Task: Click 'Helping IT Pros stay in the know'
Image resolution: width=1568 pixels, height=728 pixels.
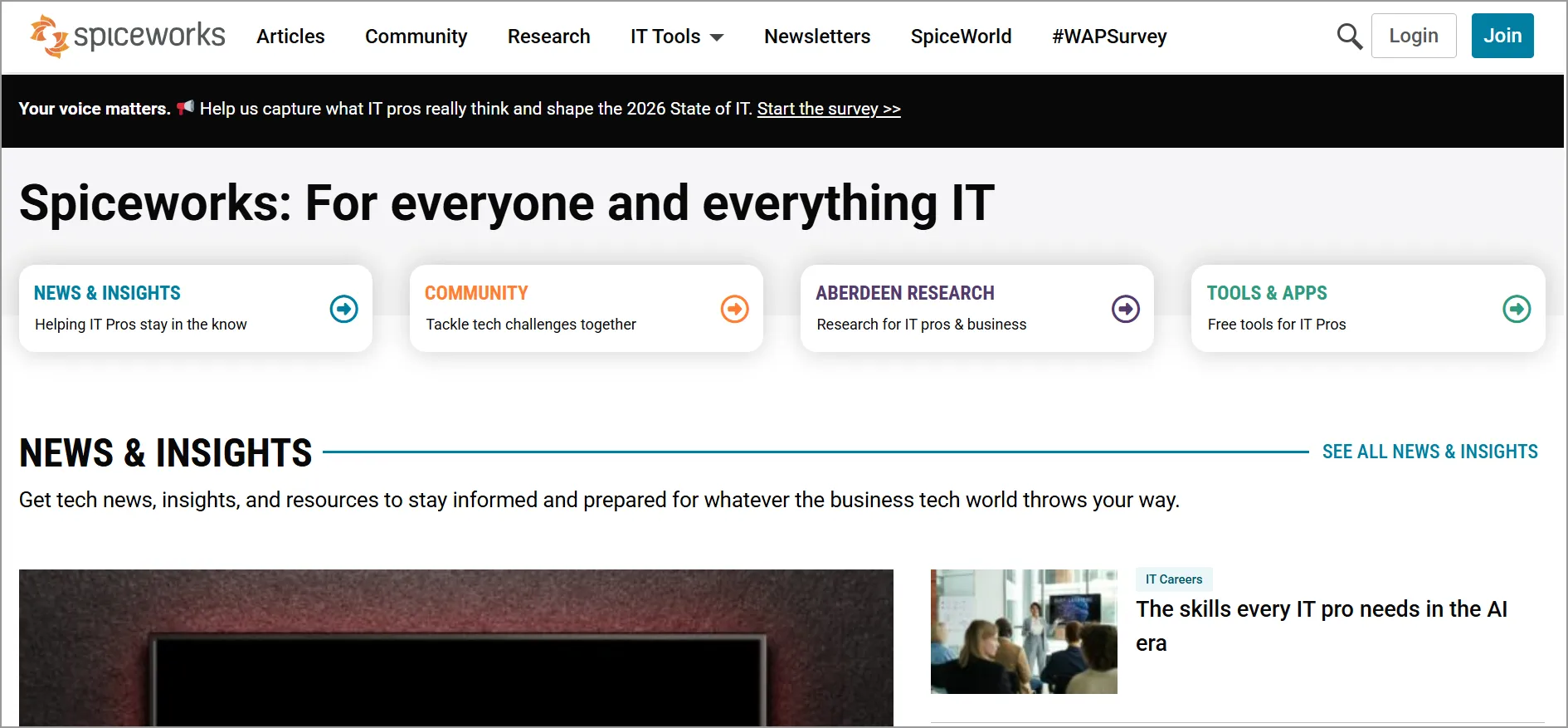Action: pyautogui.click(x=141, y=325)
